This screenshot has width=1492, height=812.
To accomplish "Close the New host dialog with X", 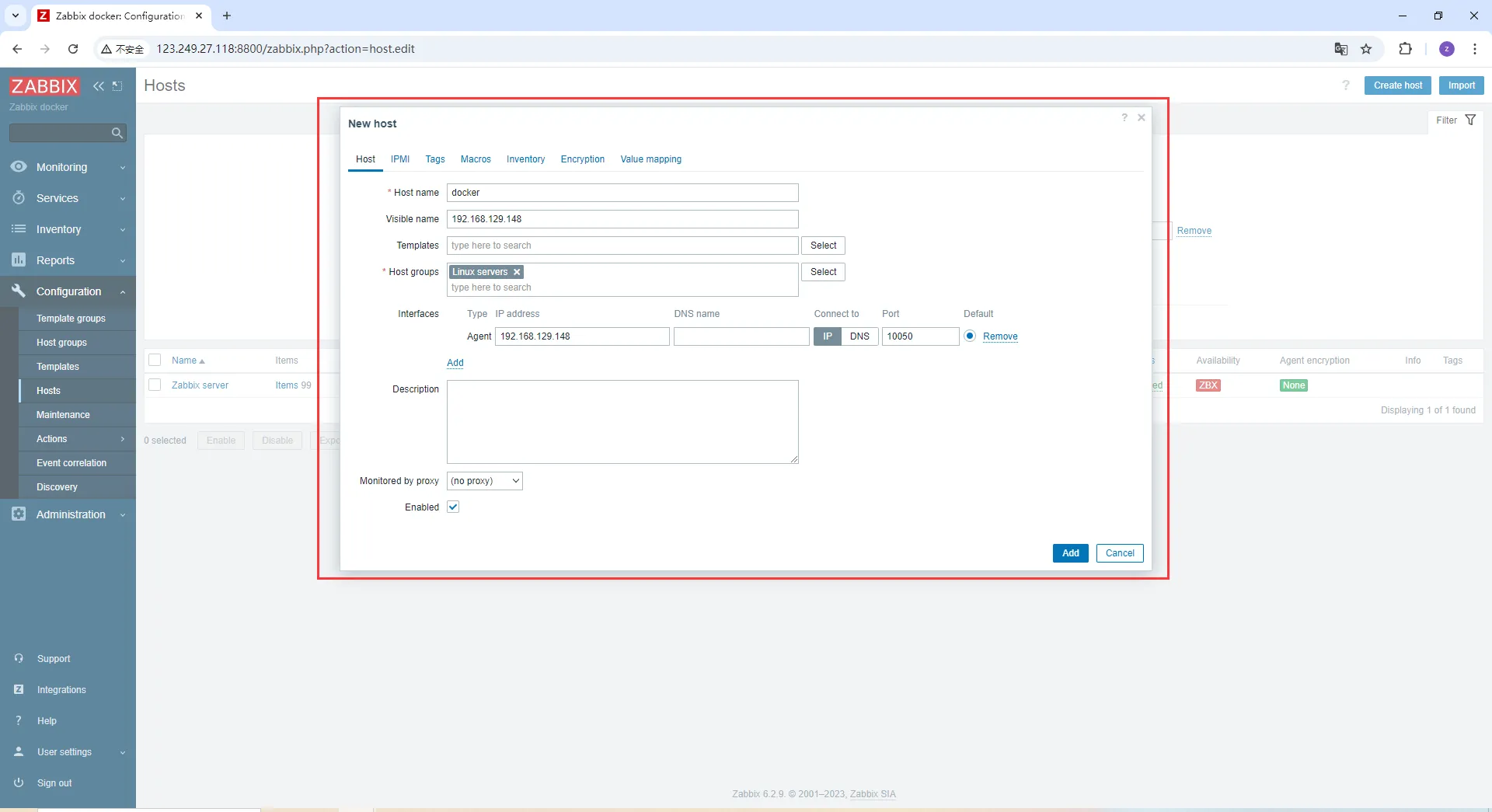I will point(1142,118).
